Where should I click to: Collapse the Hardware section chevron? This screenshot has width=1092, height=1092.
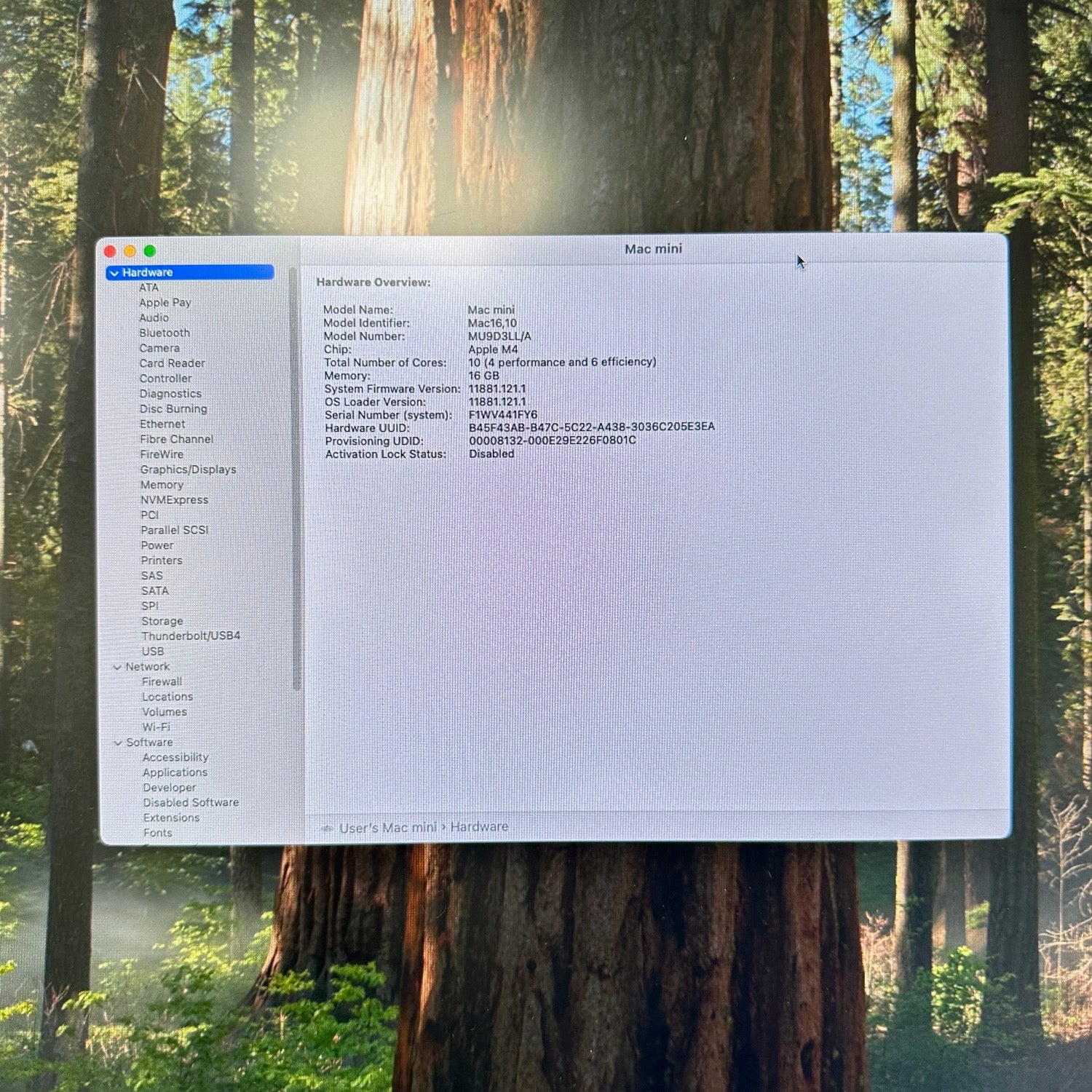point(114,273)
